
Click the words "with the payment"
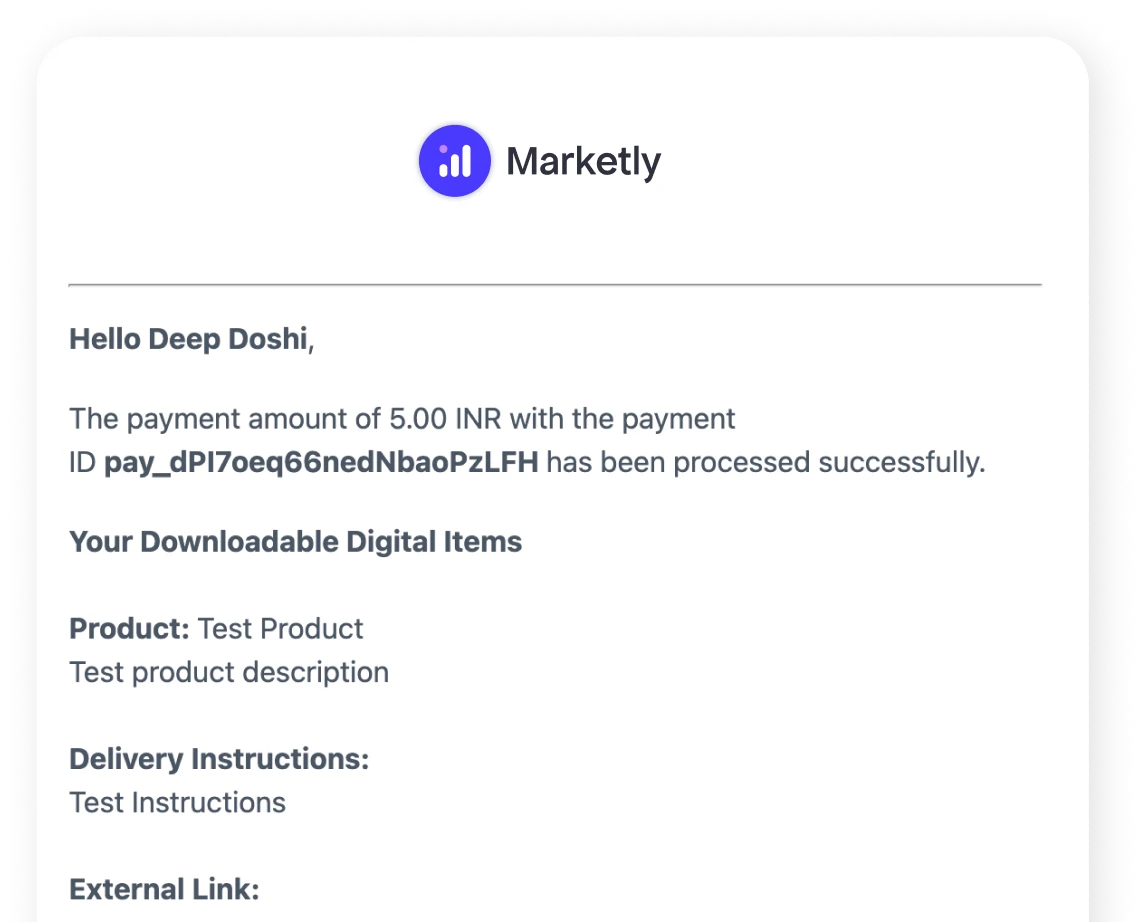(635, 418)
